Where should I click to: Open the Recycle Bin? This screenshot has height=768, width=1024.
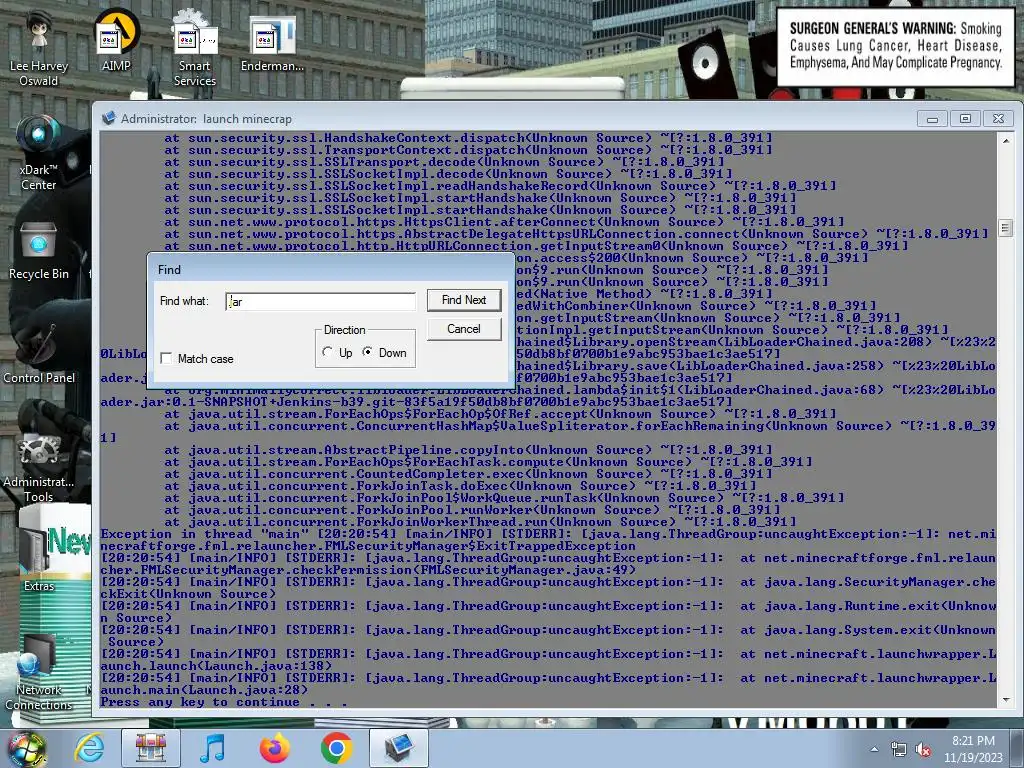tap(39, 251)
